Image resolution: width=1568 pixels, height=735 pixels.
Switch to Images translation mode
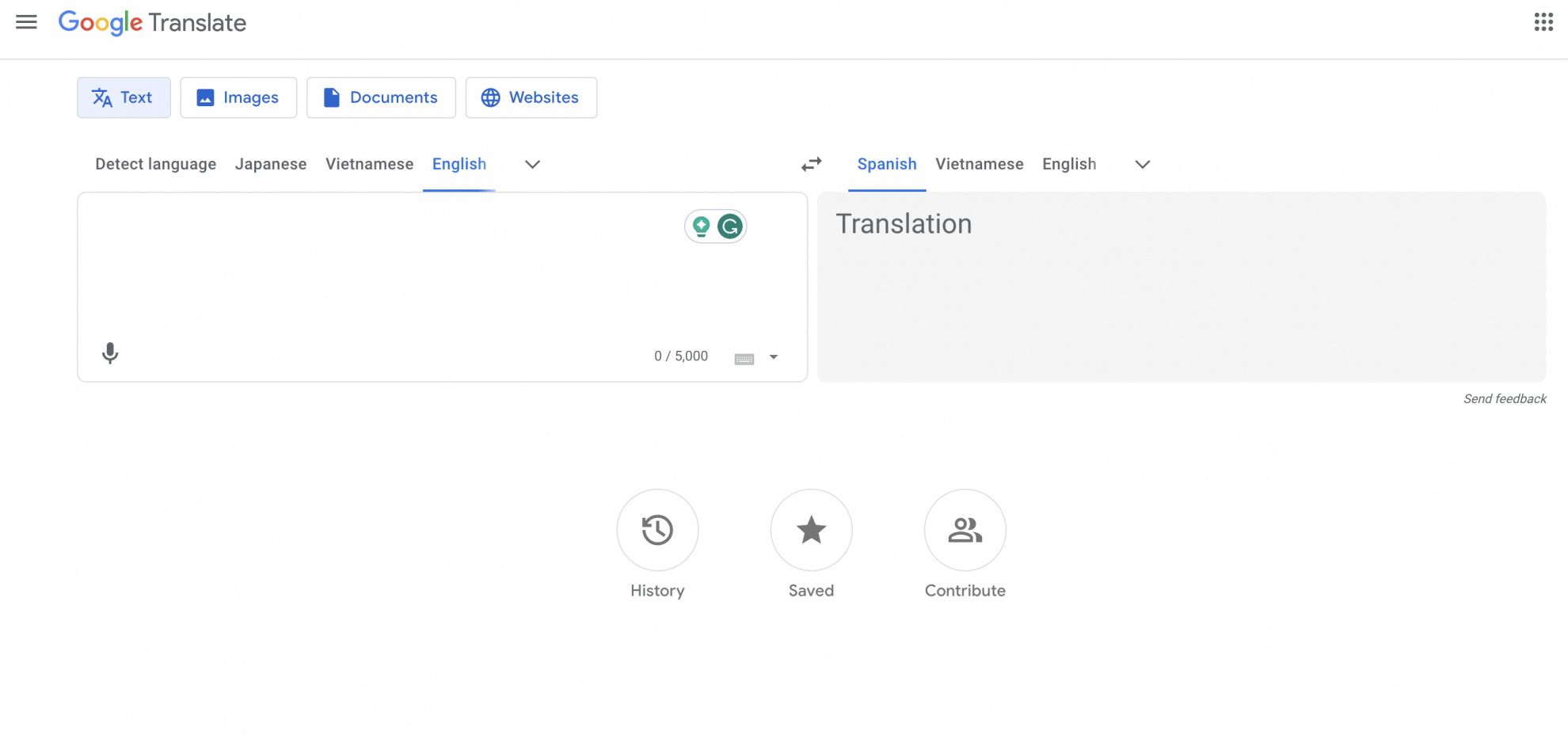pos(238,97)
